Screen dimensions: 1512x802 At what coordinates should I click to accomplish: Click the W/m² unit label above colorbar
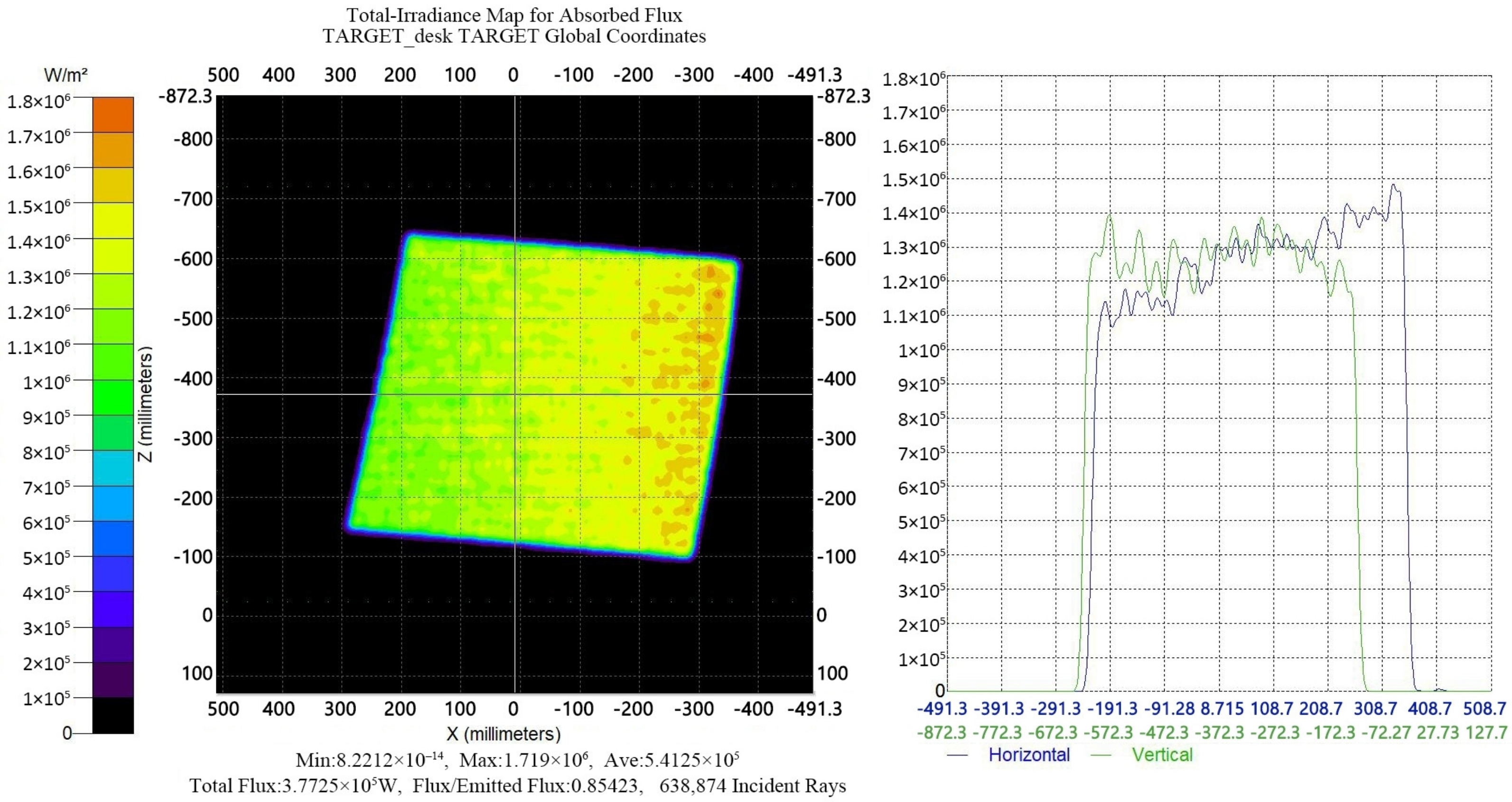click(66, 75)
